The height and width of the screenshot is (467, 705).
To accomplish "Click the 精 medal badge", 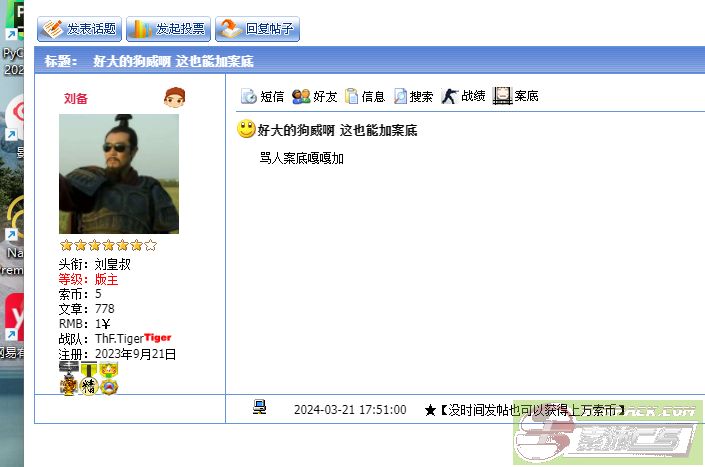I will coord(89,387).
